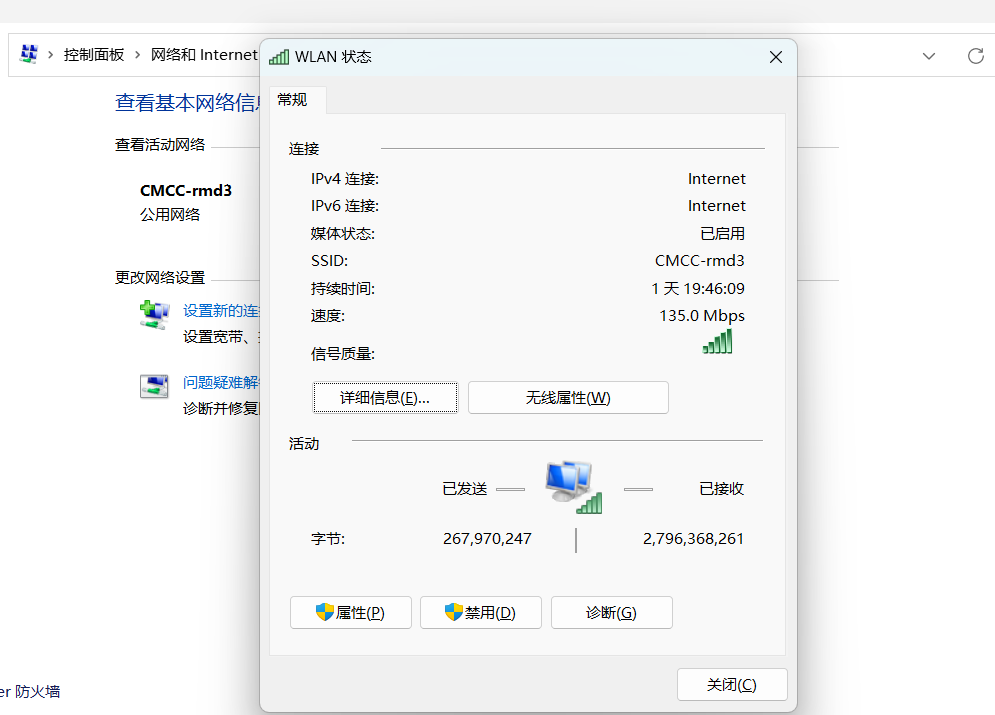Click the 无线属性(W) button

(x=568, y=398)
